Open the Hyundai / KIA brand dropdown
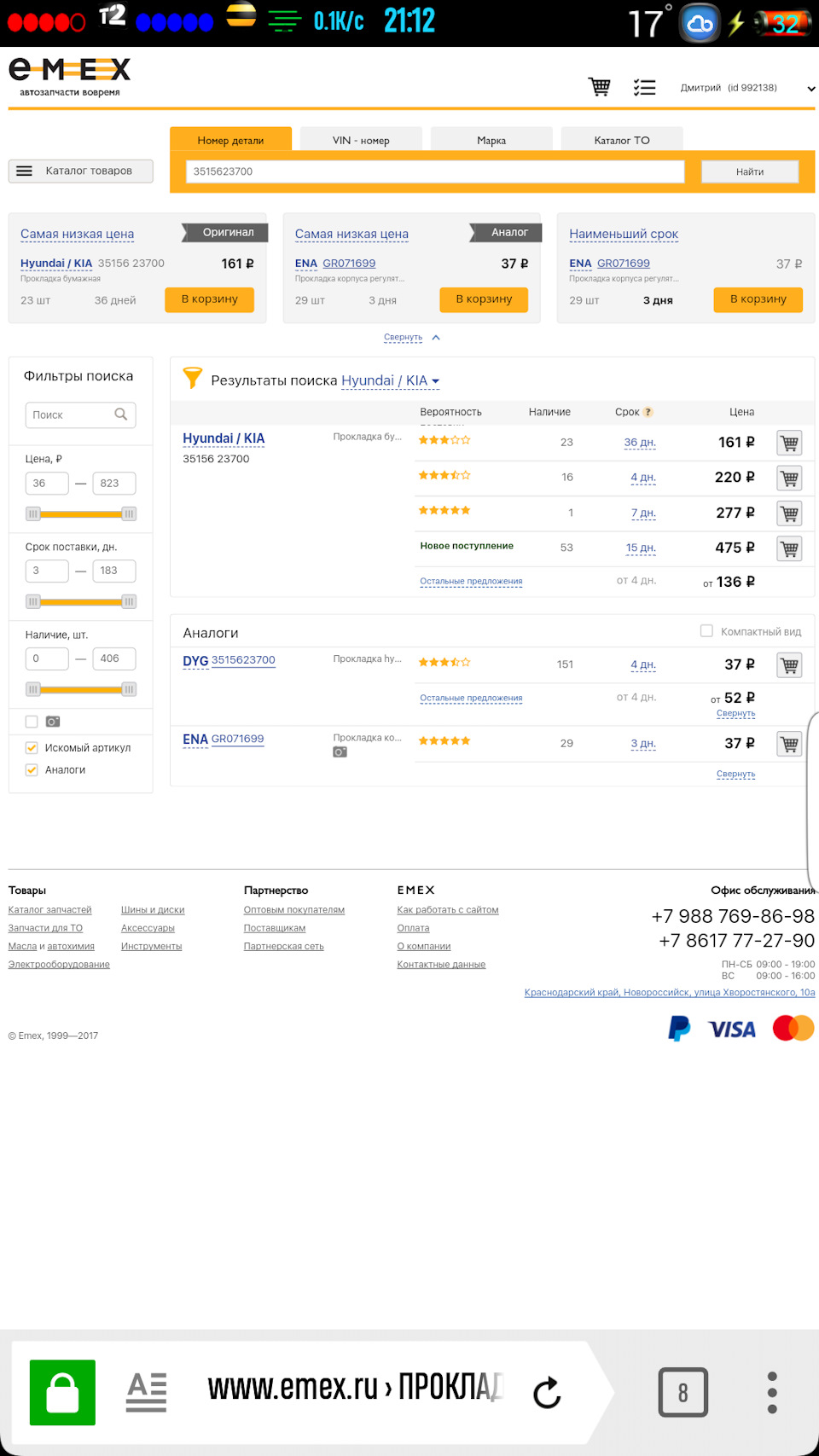The height and width of the screenshot is (1456, 819). tap(391, 380)
